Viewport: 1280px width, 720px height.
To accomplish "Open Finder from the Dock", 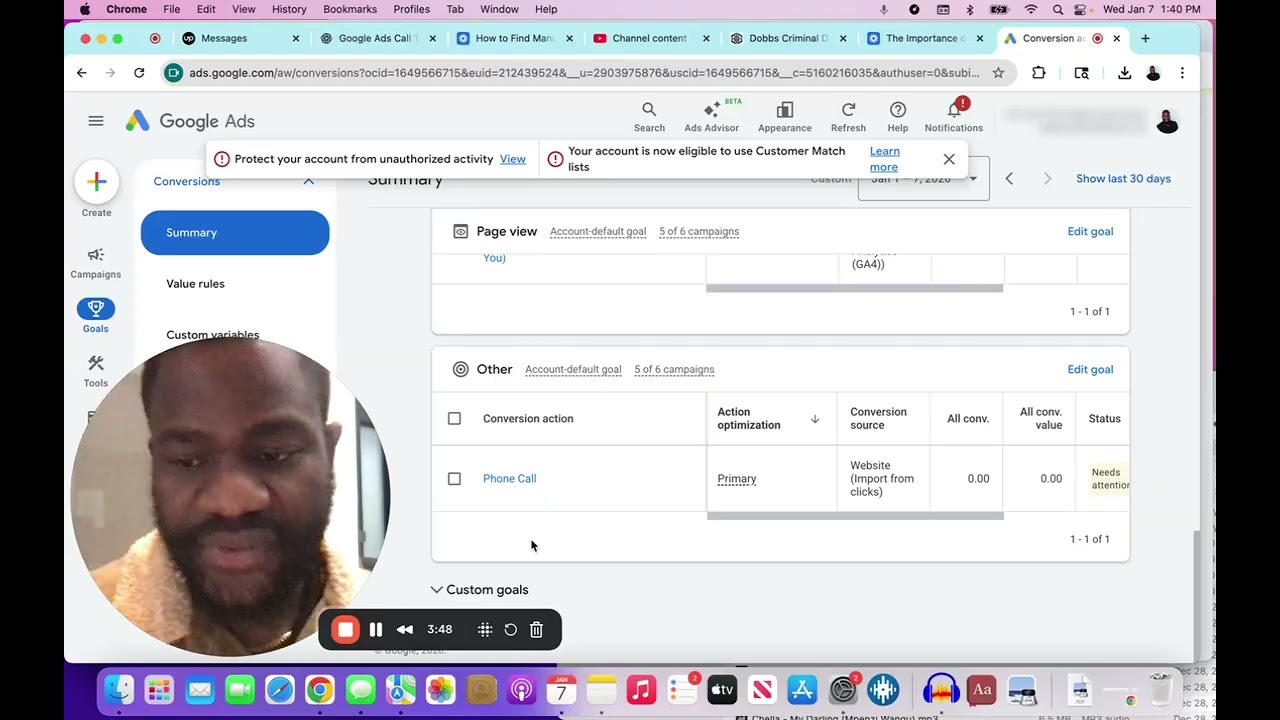I will pos(119,690).
